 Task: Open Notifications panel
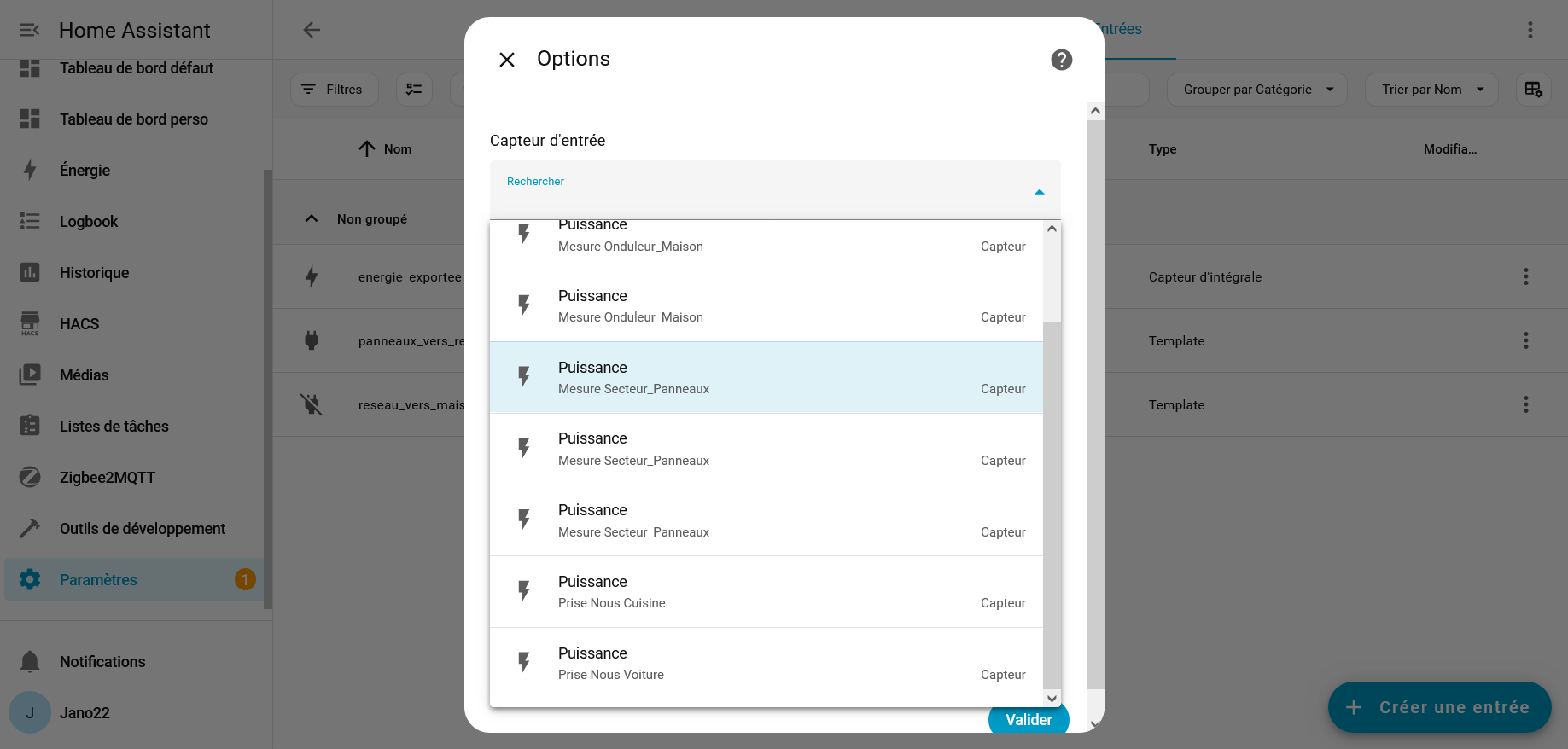[102, 662]
